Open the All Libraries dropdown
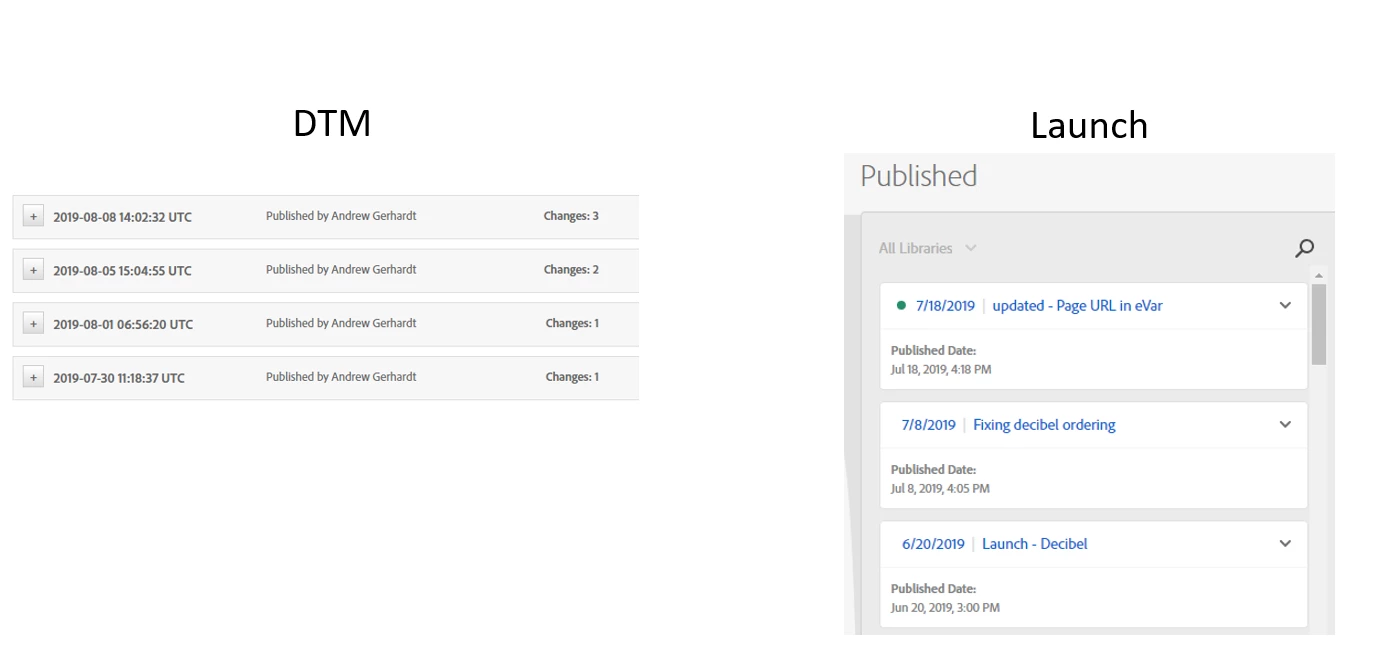Screen dimensions: 1396x670 click(927, 248)
